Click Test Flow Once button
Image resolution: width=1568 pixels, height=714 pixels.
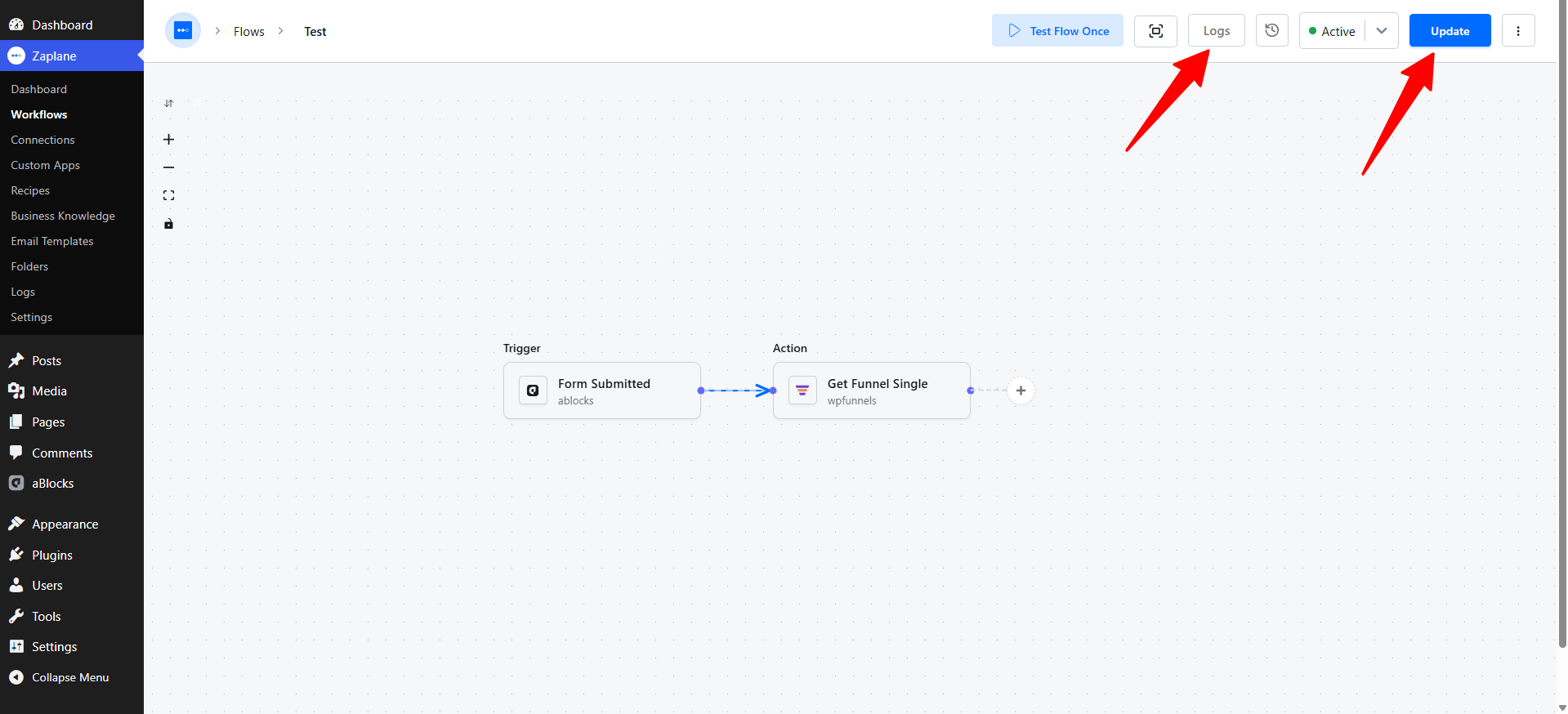pos(1057,30)
